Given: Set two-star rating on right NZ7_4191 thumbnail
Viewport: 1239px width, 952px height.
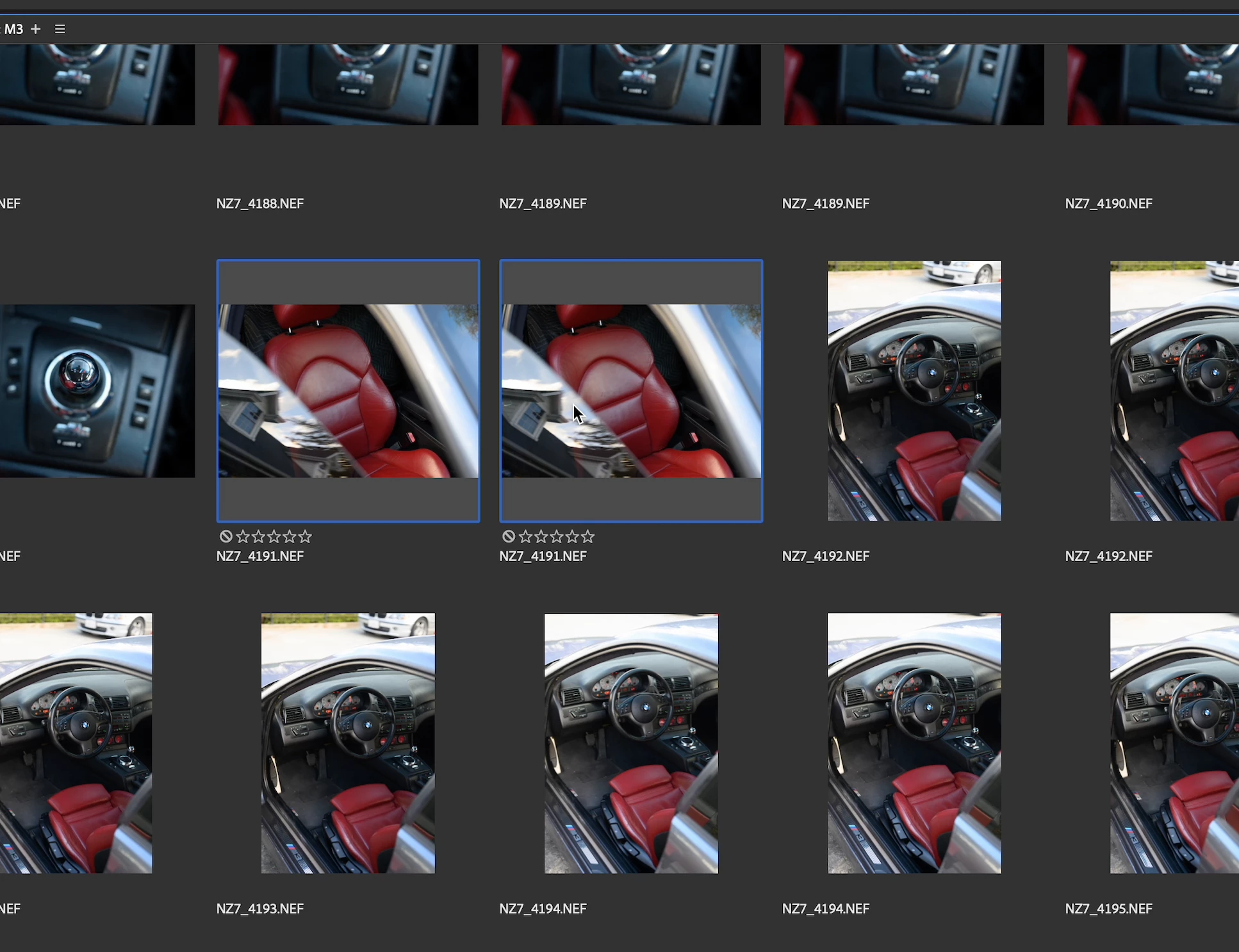Looking at the screenshot, I should (x=541, y=536).
